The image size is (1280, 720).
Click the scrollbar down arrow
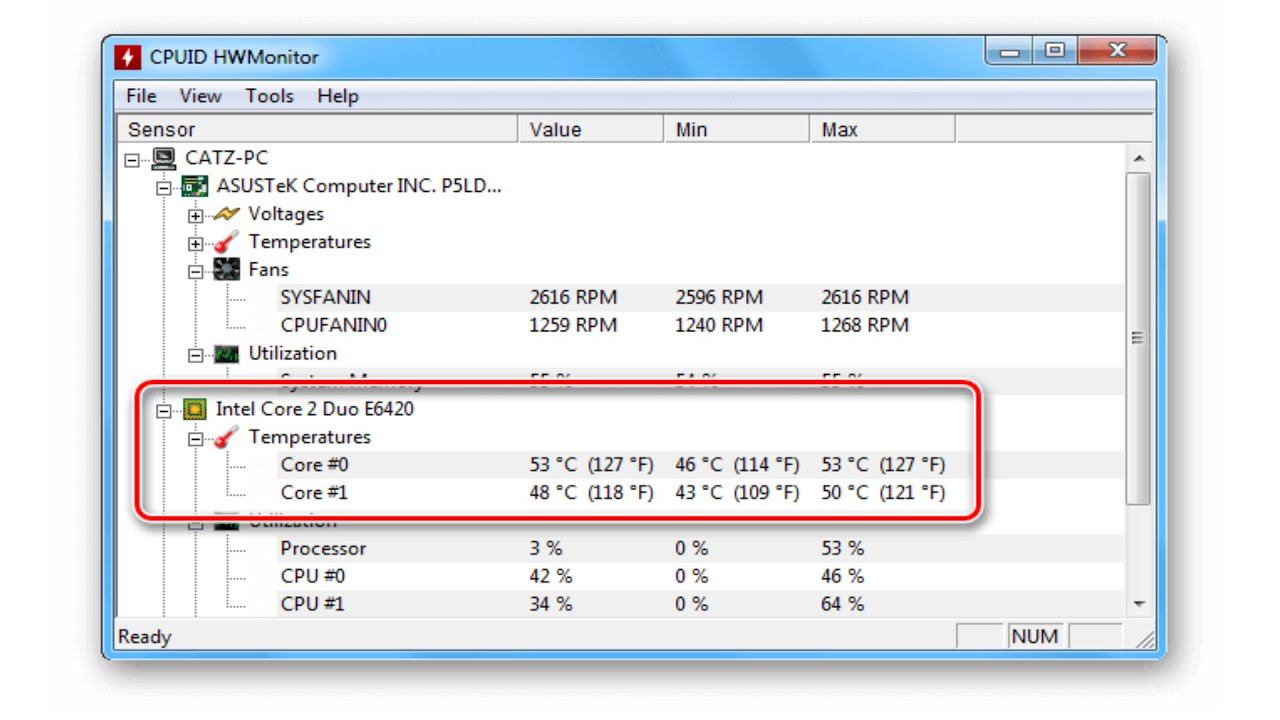pyautogui.click(x=1138, y=605)
